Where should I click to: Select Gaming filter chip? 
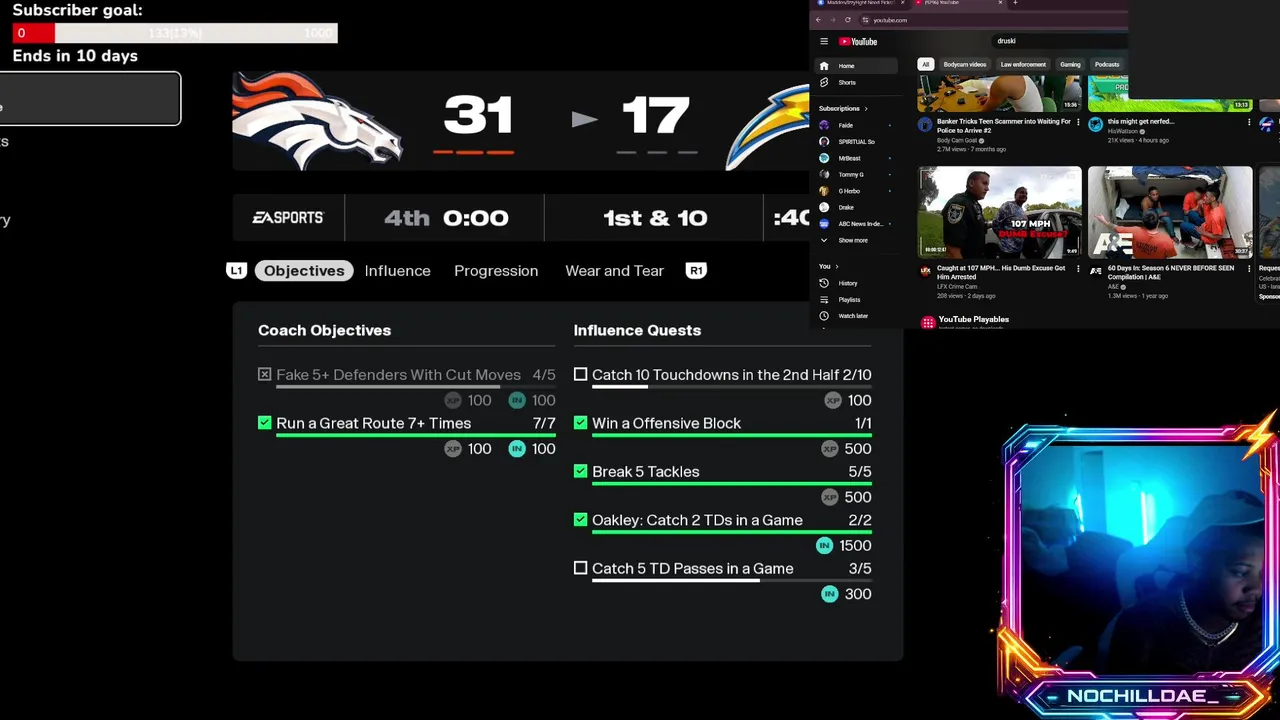[1070, 65]
